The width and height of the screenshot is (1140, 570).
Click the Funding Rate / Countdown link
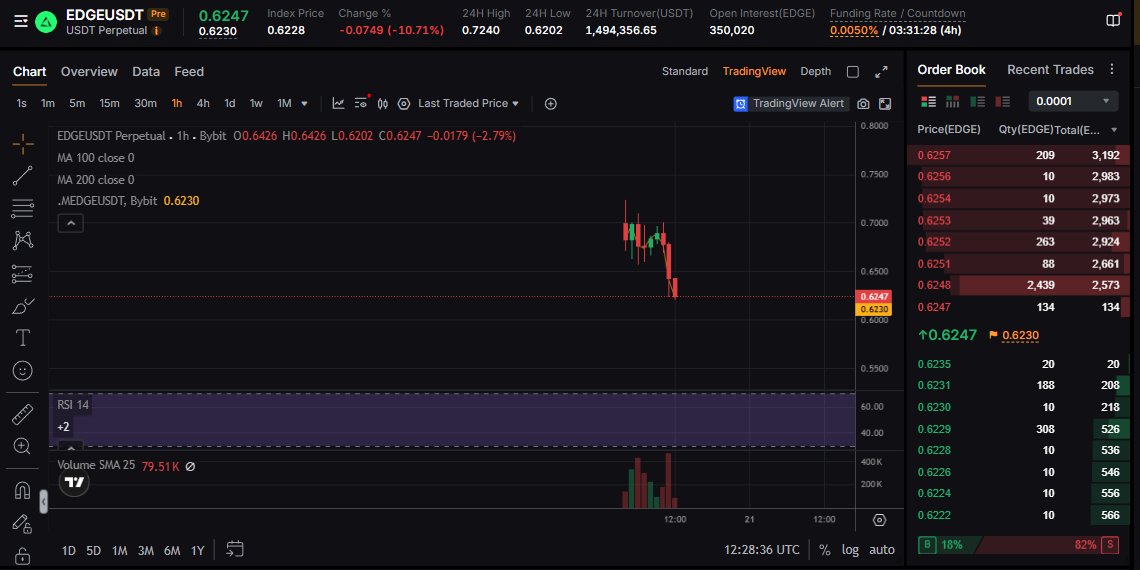(x=898, y=13)
